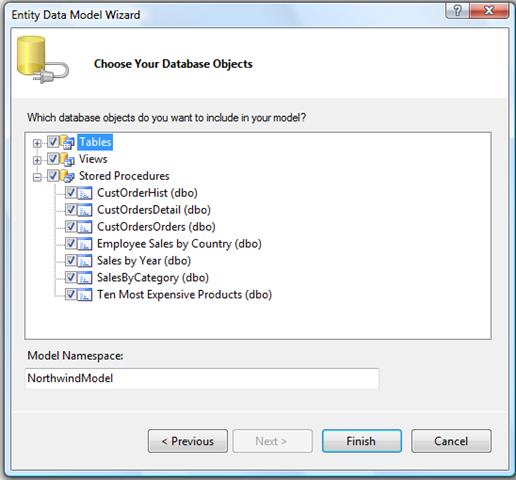Expand the Views tree node

coord(37,160)
